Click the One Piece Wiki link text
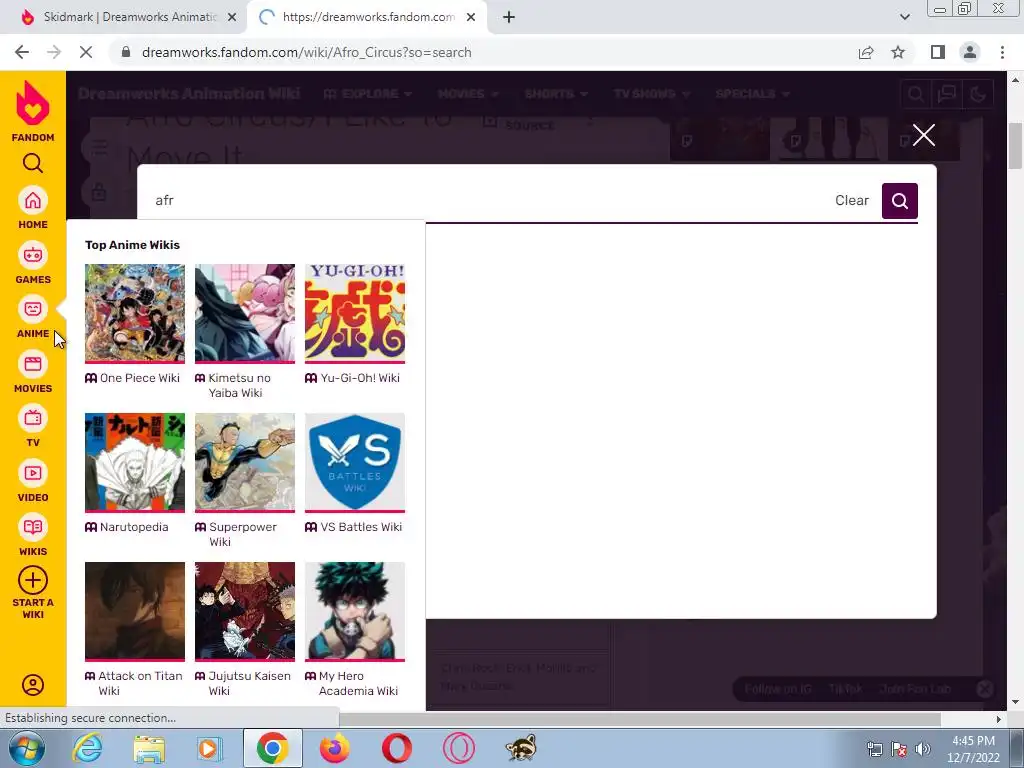This screenshot has width=1024, height=768. [x=139, y=377]
